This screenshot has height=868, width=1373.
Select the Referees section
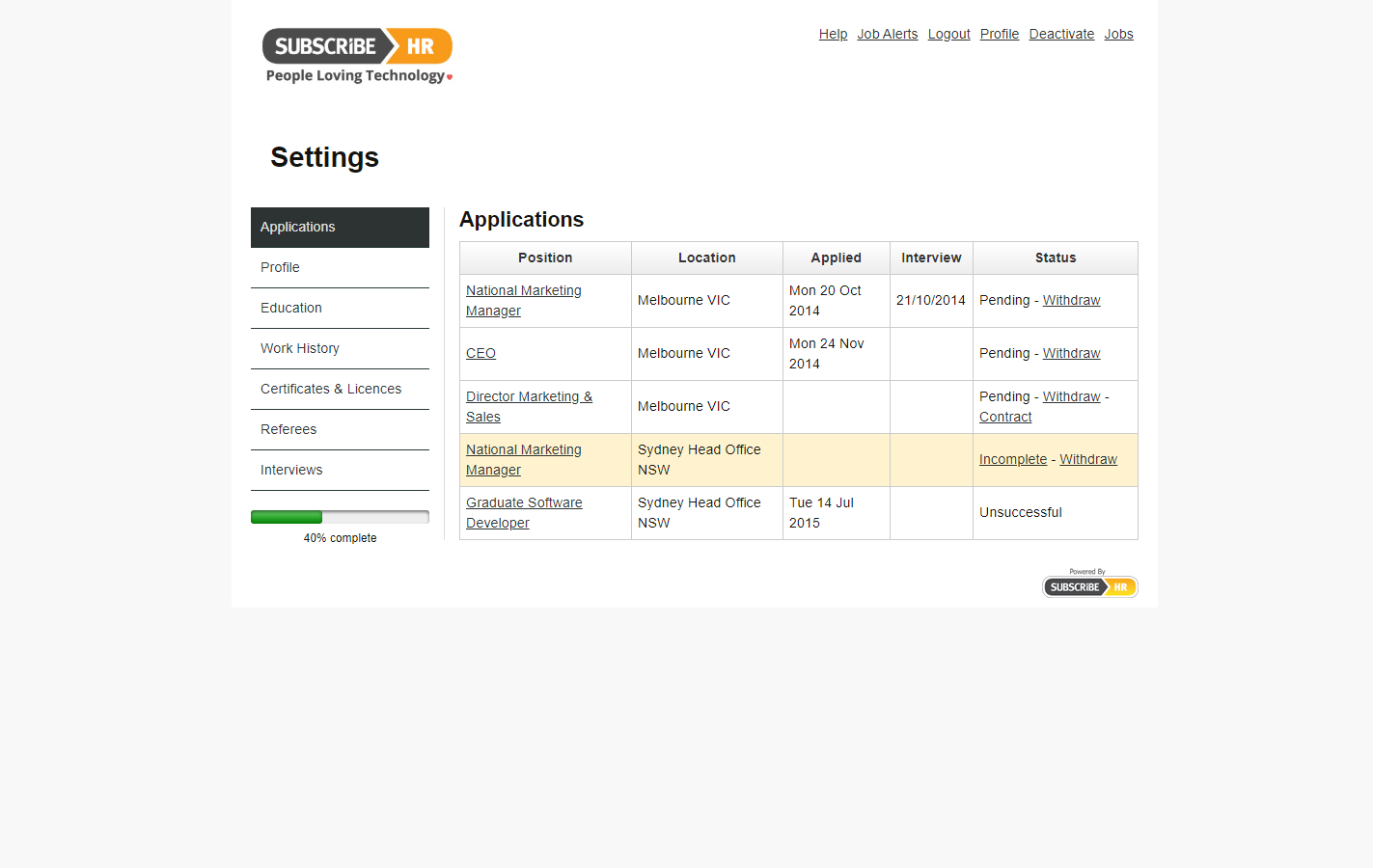[x=288, y=429]
